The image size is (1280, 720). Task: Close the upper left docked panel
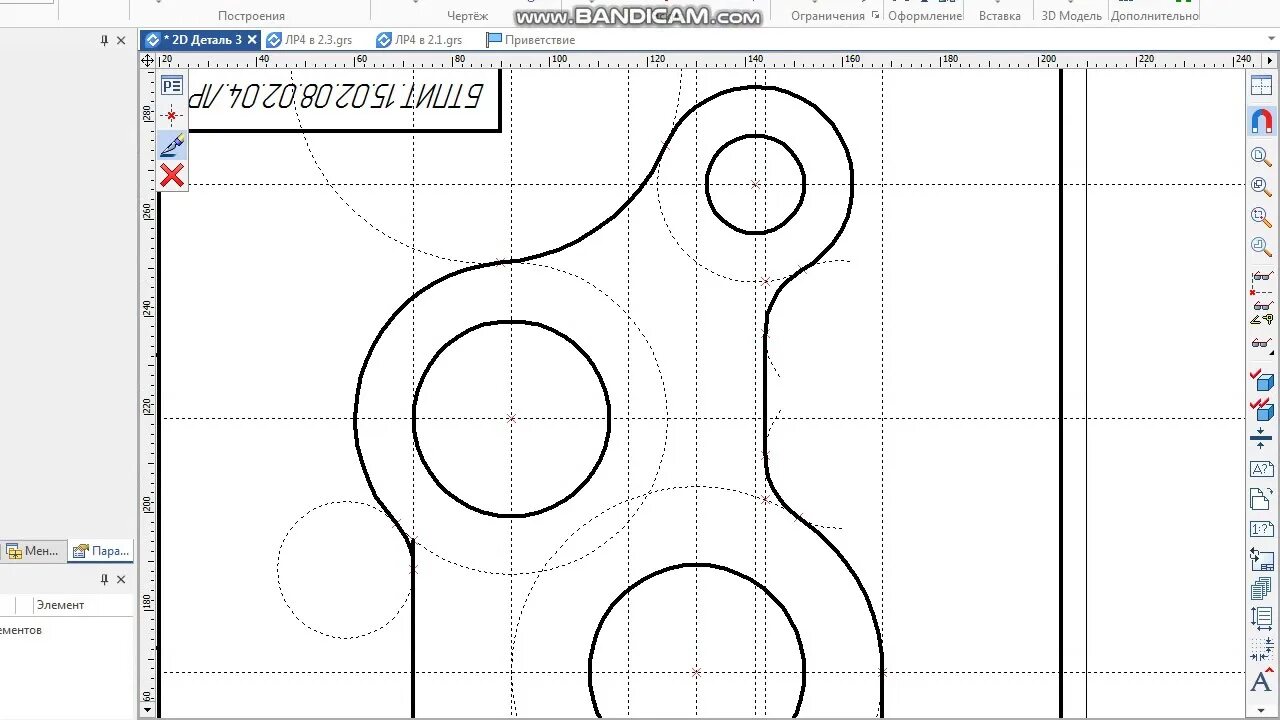(121, 41)
